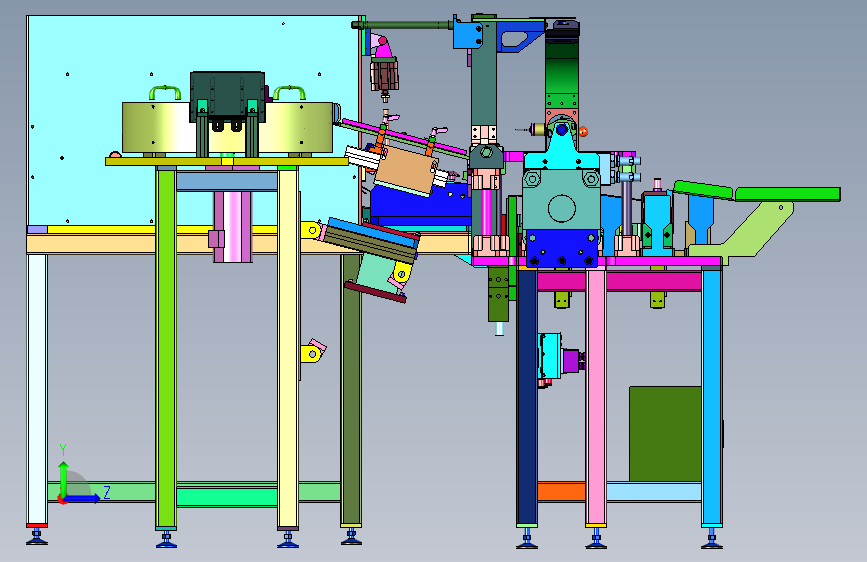Select the large dark green box

665,434
